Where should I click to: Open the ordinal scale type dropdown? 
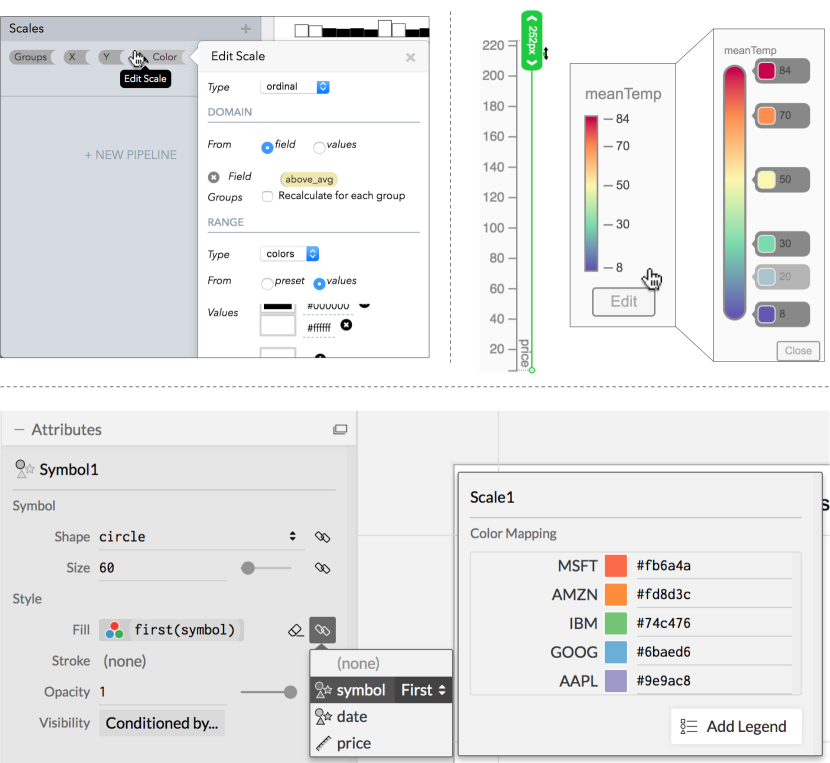(294, 87)
